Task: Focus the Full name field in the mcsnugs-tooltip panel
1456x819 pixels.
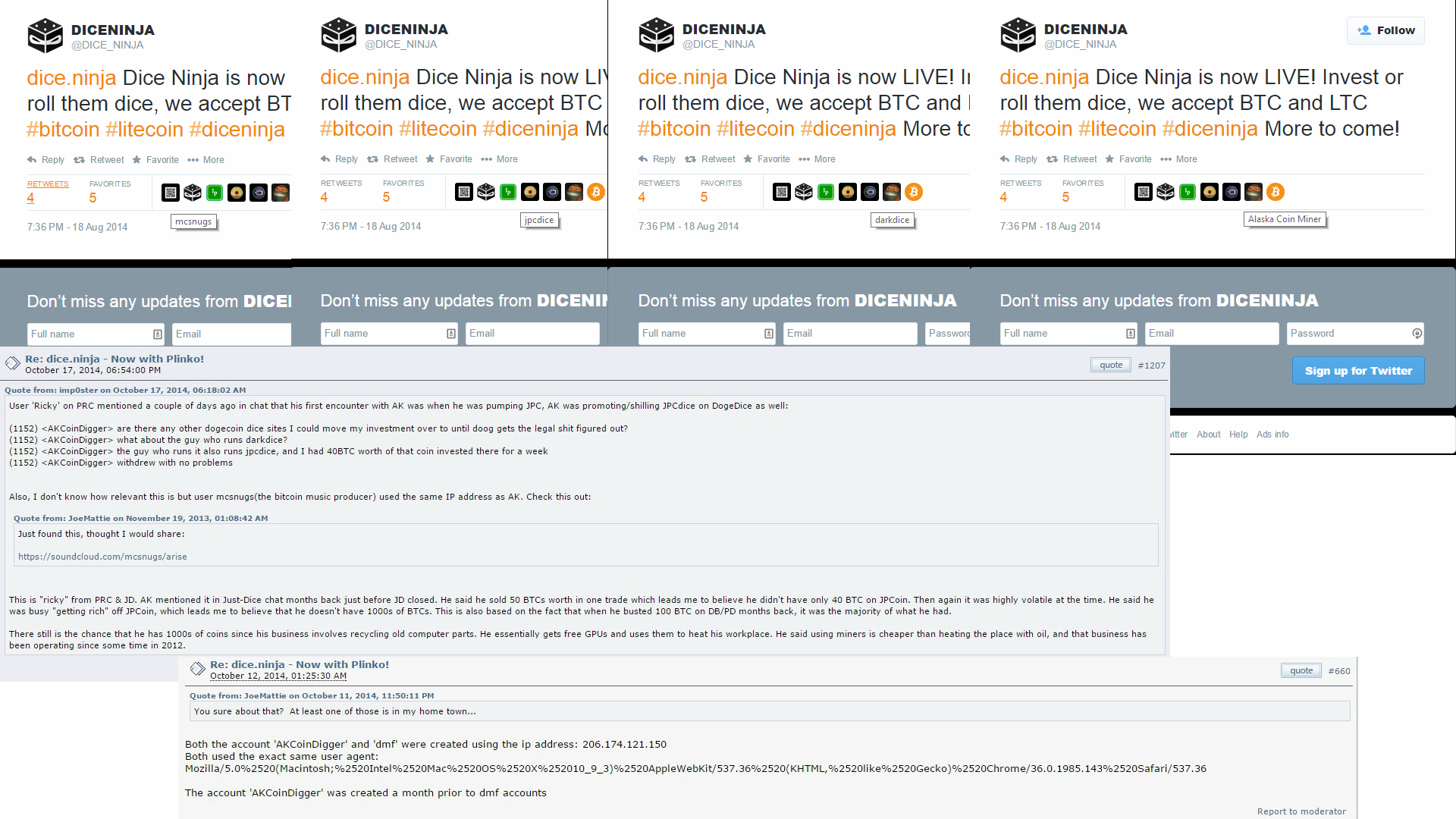Action: [x=96, y=334]
